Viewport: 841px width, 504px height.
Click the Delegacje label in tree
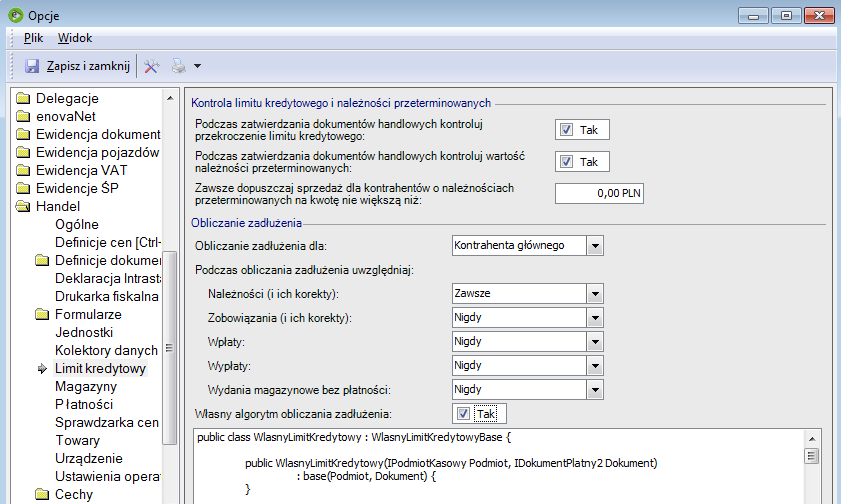pos(67,98)
